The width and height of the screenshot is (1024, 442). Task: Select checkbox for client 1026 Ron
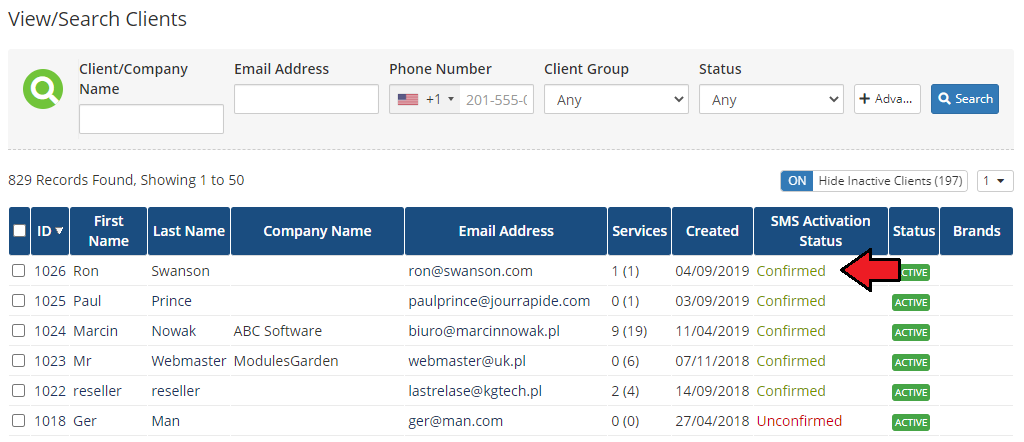click(19, 271)
